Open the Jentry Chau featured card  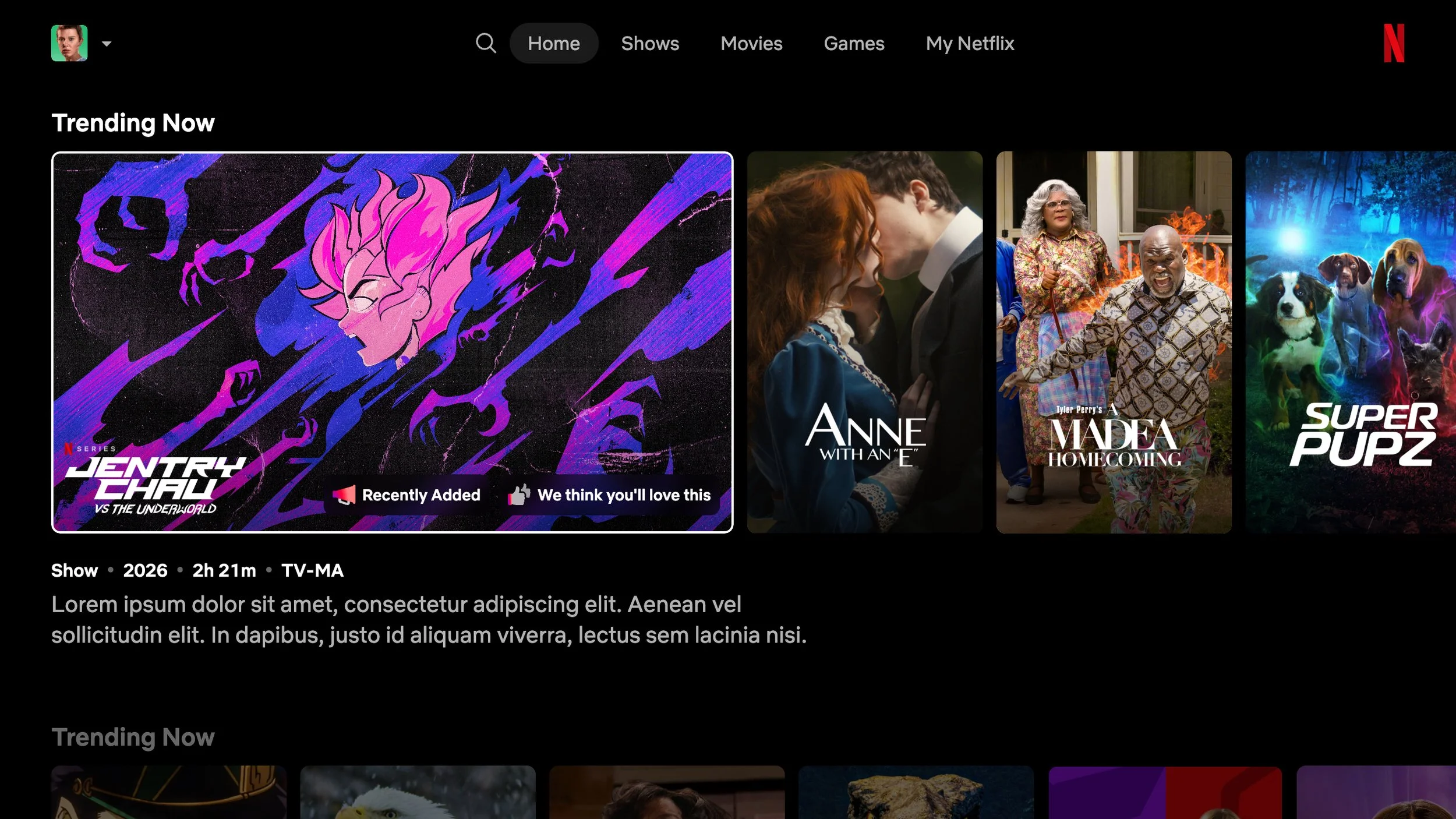click(x=392, y=343)
